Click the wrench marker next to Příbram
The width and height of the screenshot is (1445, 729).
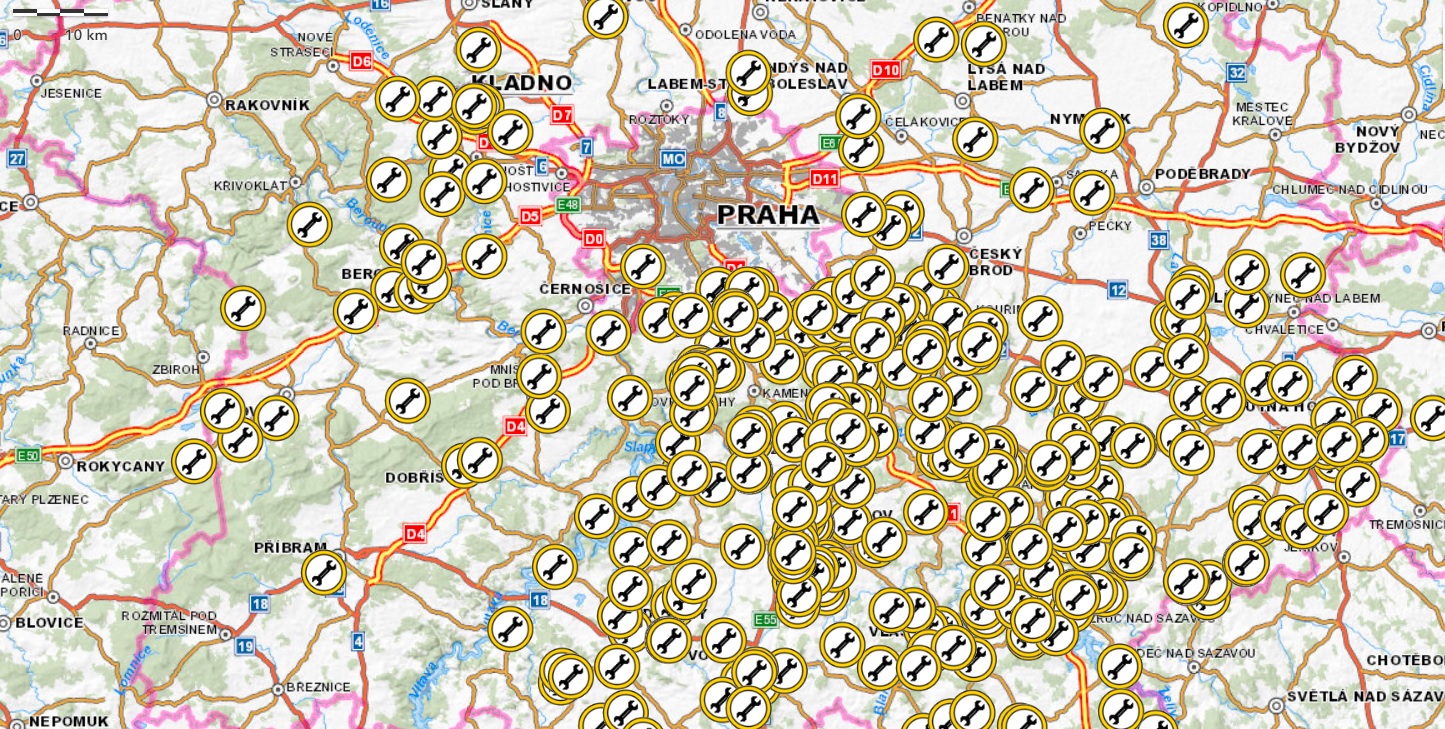pos(323,572)
